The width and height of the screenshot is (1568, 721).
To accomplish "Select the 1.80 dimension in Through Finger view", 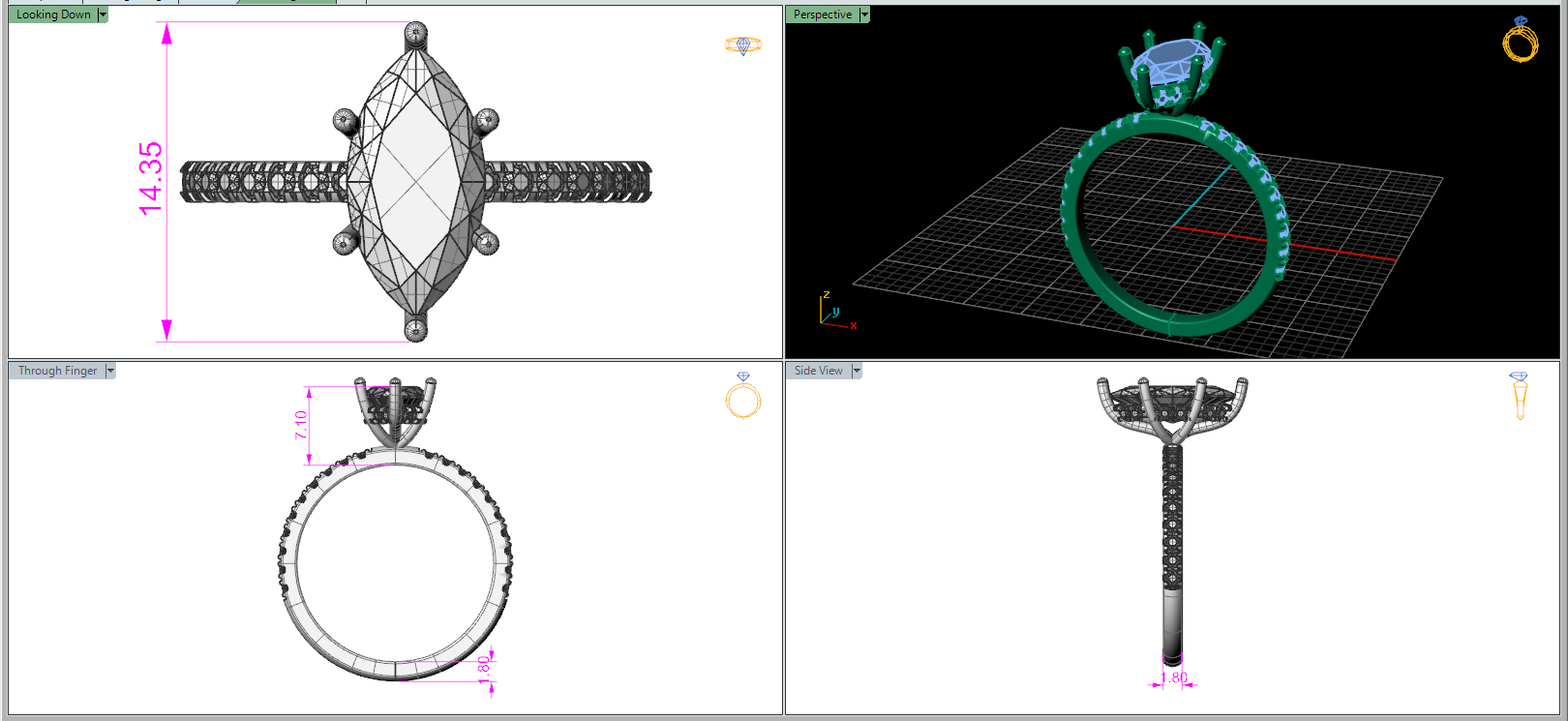I will (484, 669).
